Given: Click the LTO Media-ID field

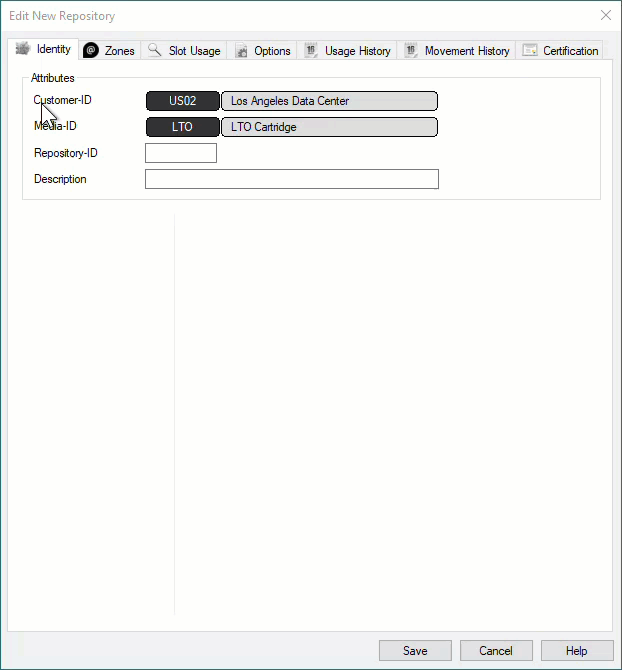Looking at the screenshot, I should pyautogui.click(x=182, y=127).
